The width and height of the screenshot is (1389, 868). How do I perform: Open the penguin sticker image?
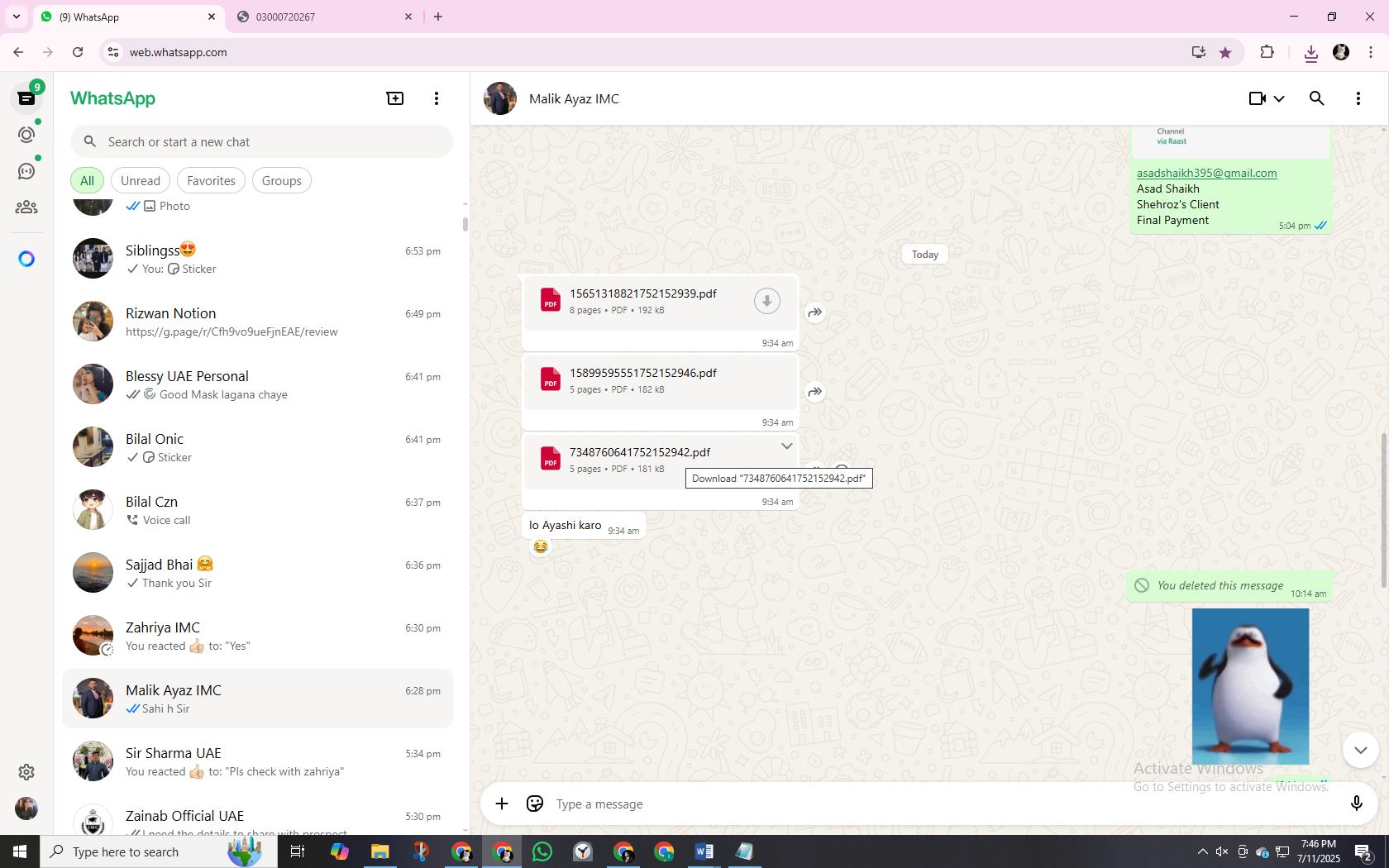click(x=1250, y=687)
